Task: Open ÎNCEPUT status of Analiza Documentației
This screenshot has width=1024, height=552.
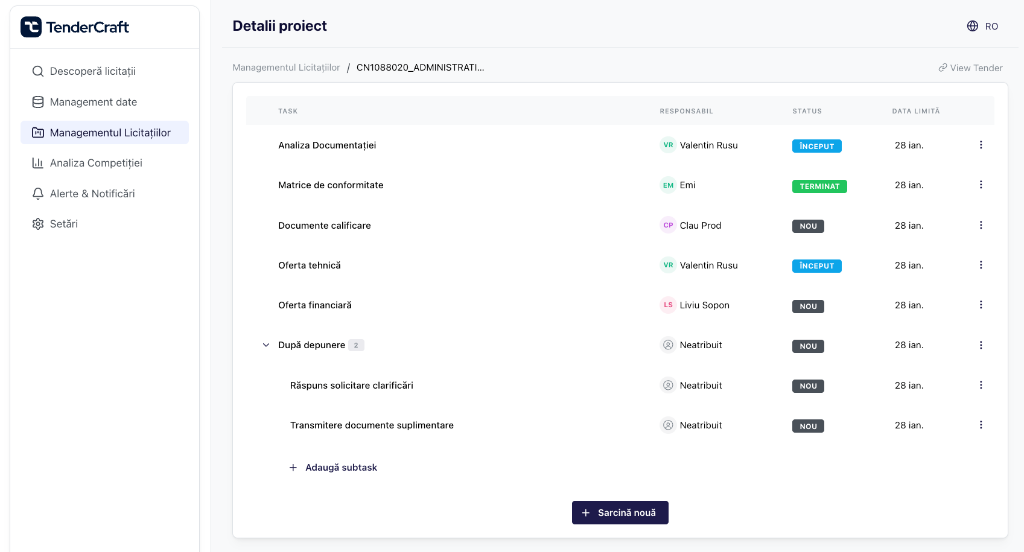Action: 816,146
